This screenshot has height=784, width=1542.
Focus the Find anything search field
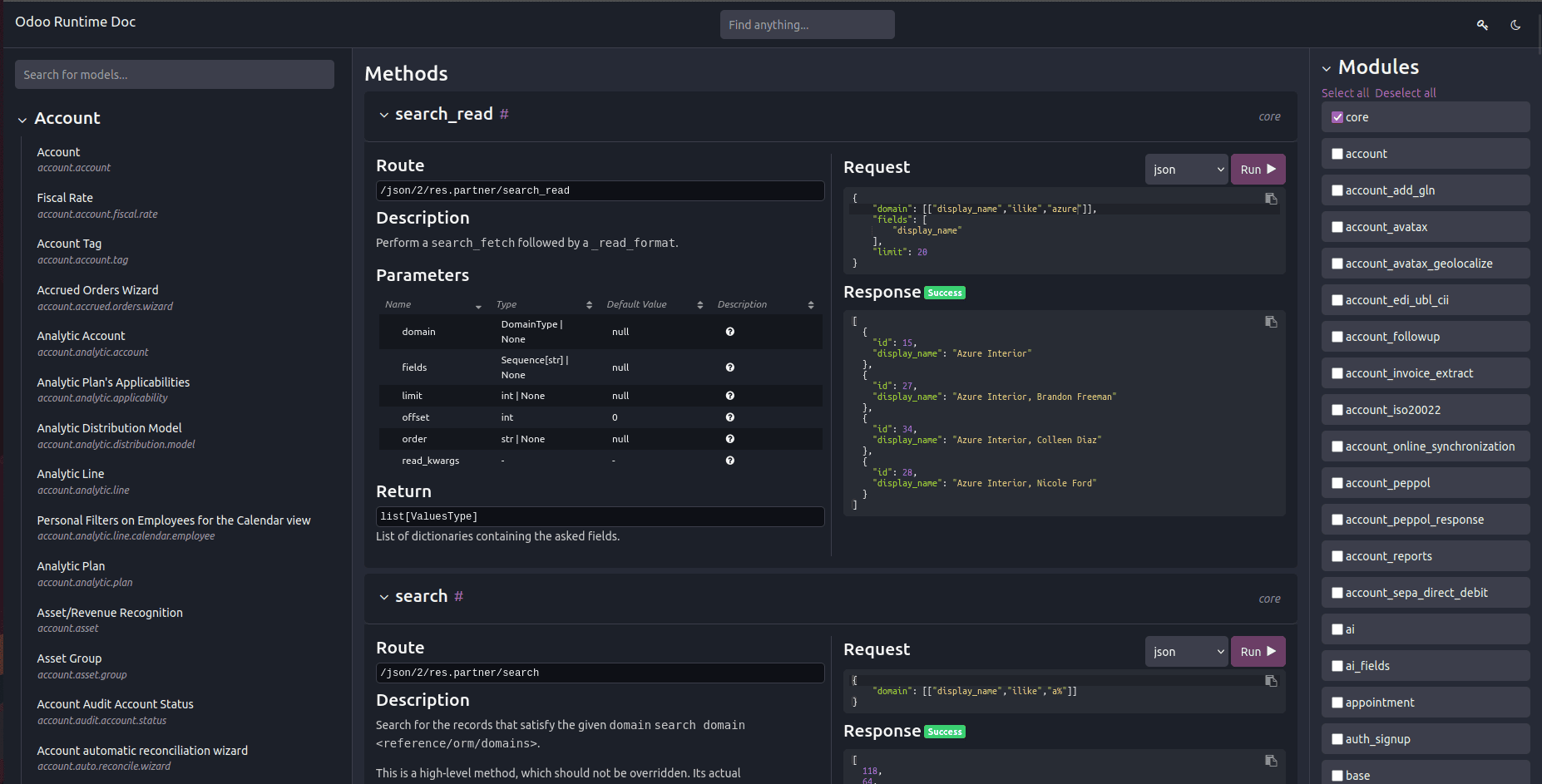click(807, 25)
